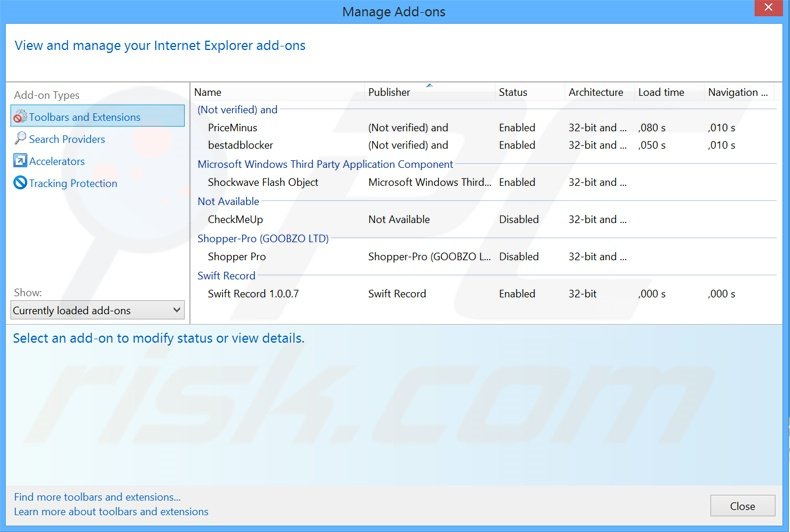The height and width of the screenshot is (532, 790).
Task: Close the Manage Add-ons window
Action: click(x=768, y=8)
